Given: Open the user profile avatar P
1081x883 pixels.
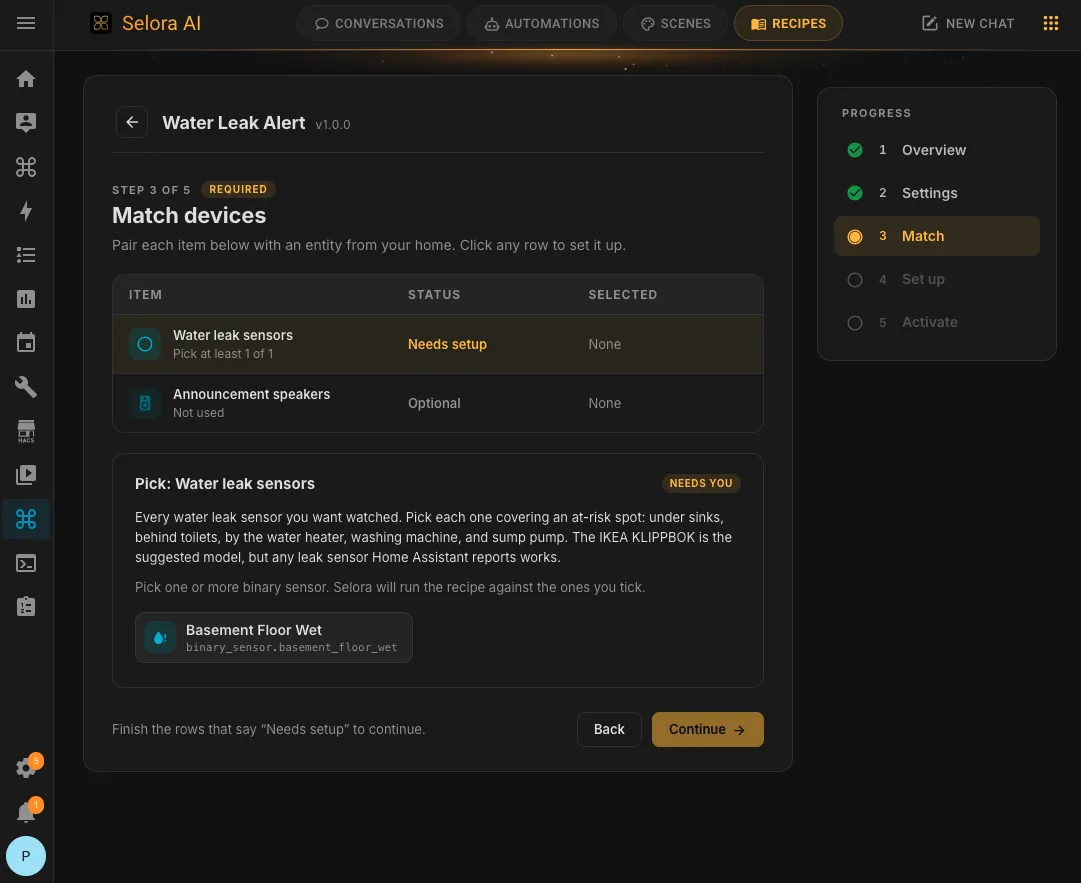Looking at the screenshot, I should coord(26,856).
